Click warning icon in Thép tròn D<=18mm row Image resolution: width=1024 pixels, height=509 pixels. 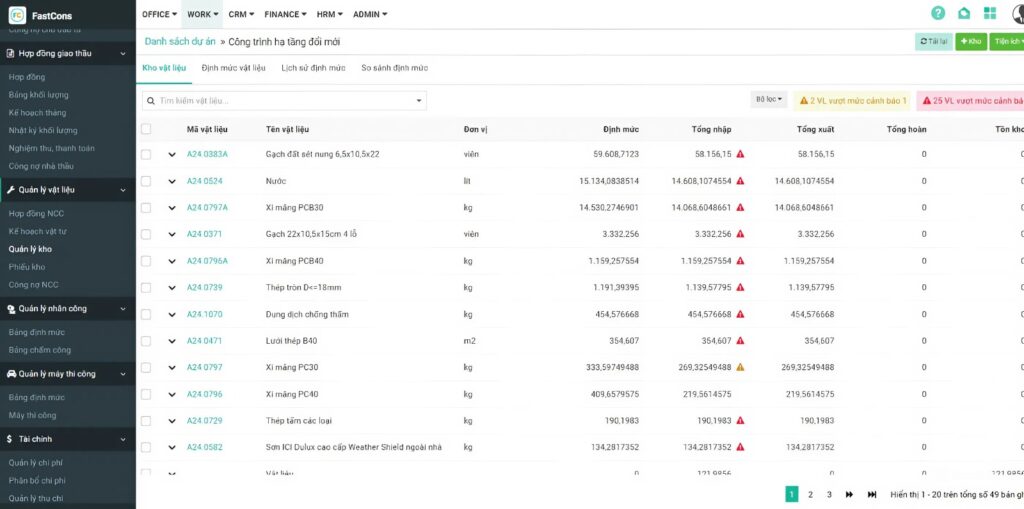[x=740, y=287]
